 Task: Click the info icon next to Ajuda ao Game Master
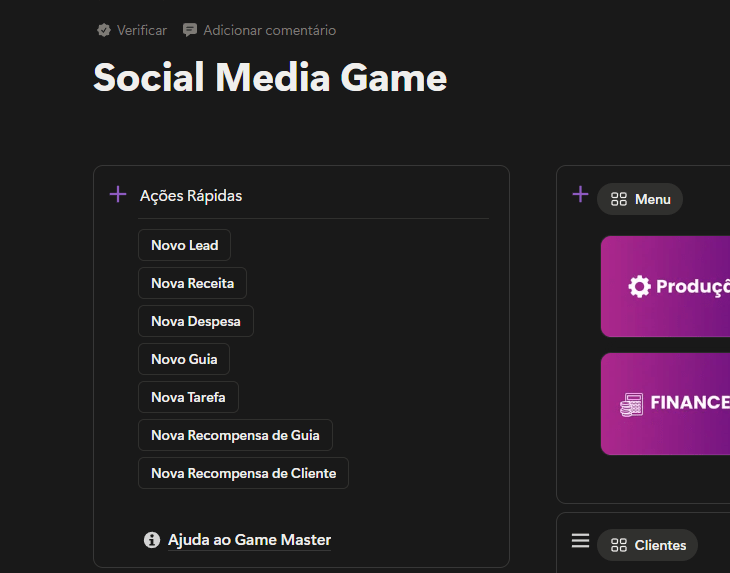(x=152, y=540)
